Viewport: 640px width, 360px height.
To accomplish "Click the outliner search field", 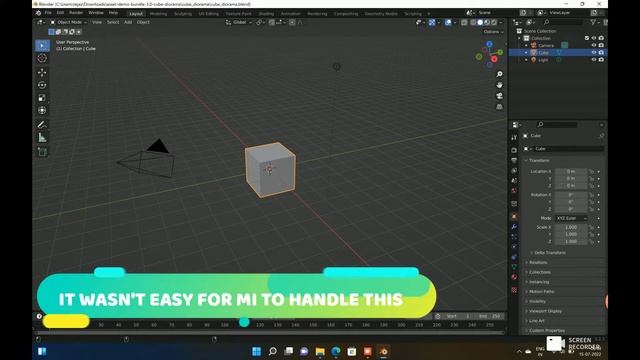I will (x=562, y=22).
